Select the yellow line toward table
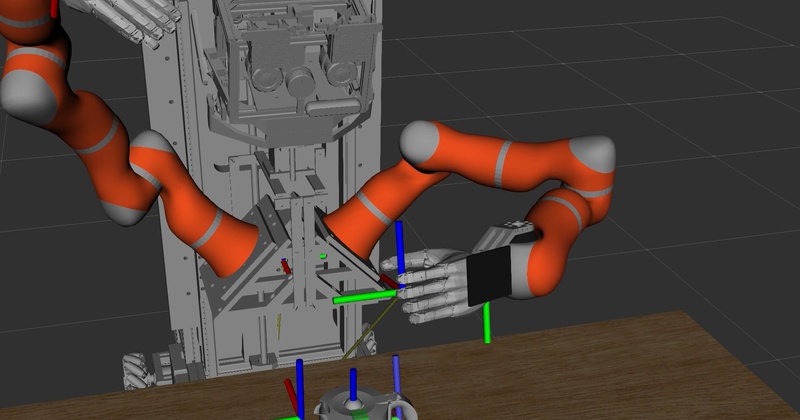Screen dimensions: 800x420 [x=369, y=329]
